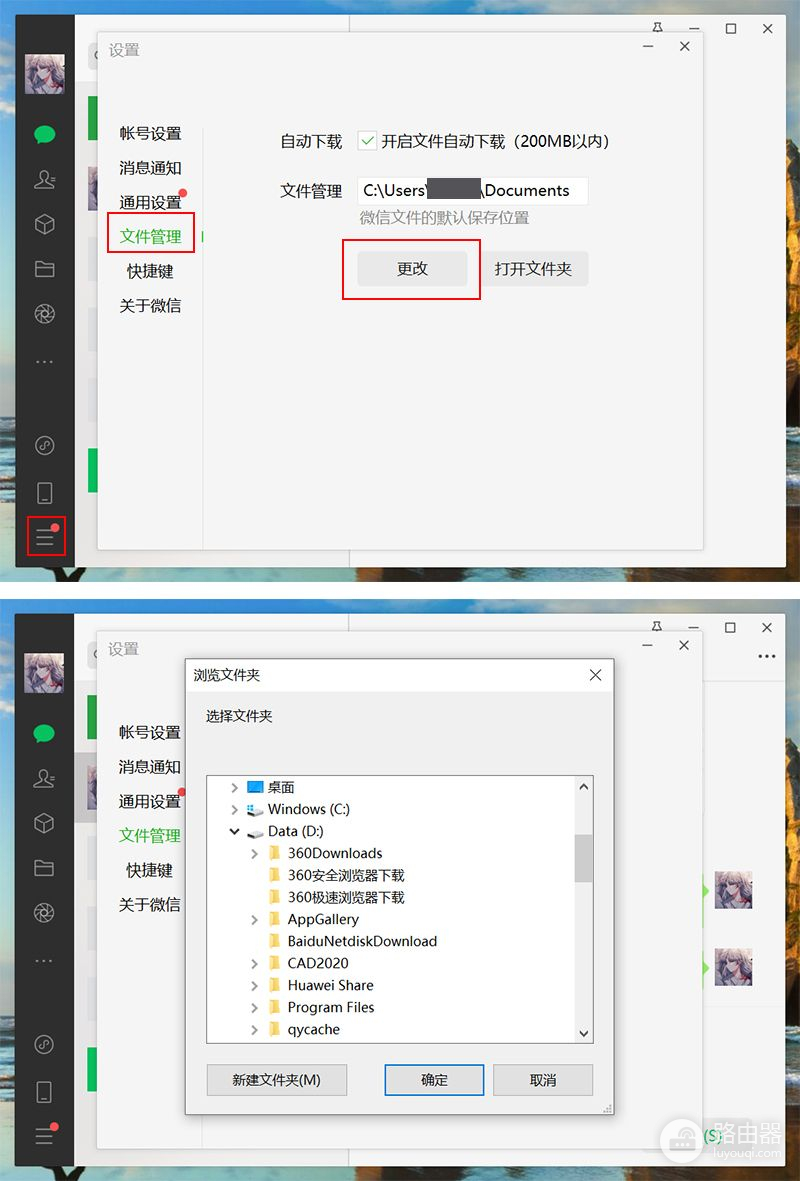Click 新建文件夹(M) button in folder dialog

(x=276, y=1080)
